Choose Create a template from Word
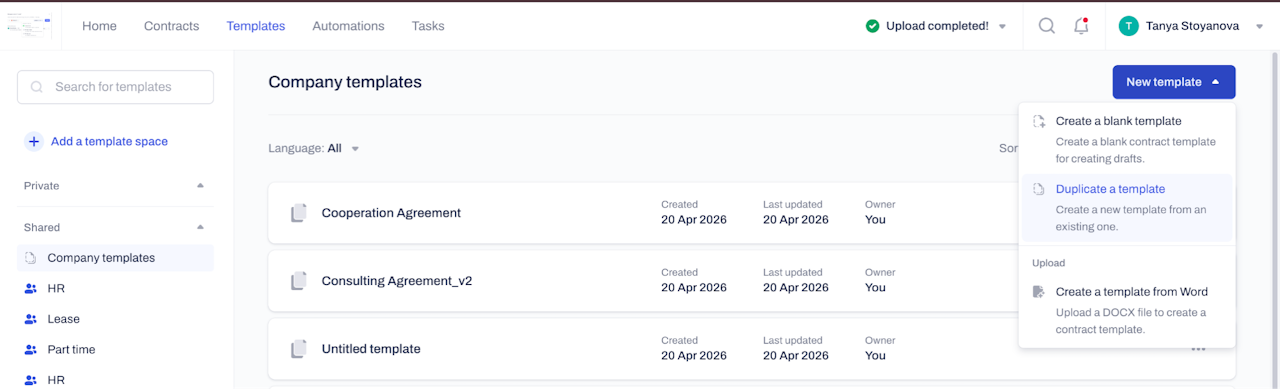The height and width of the screenshot is (389, 1280). (x=1127, y=310)
